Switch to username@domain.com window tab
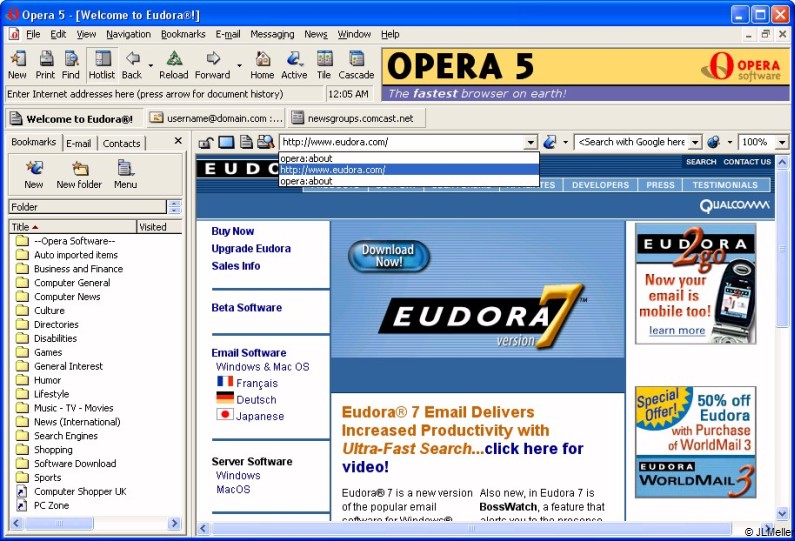795x541 pixels. 216,119
